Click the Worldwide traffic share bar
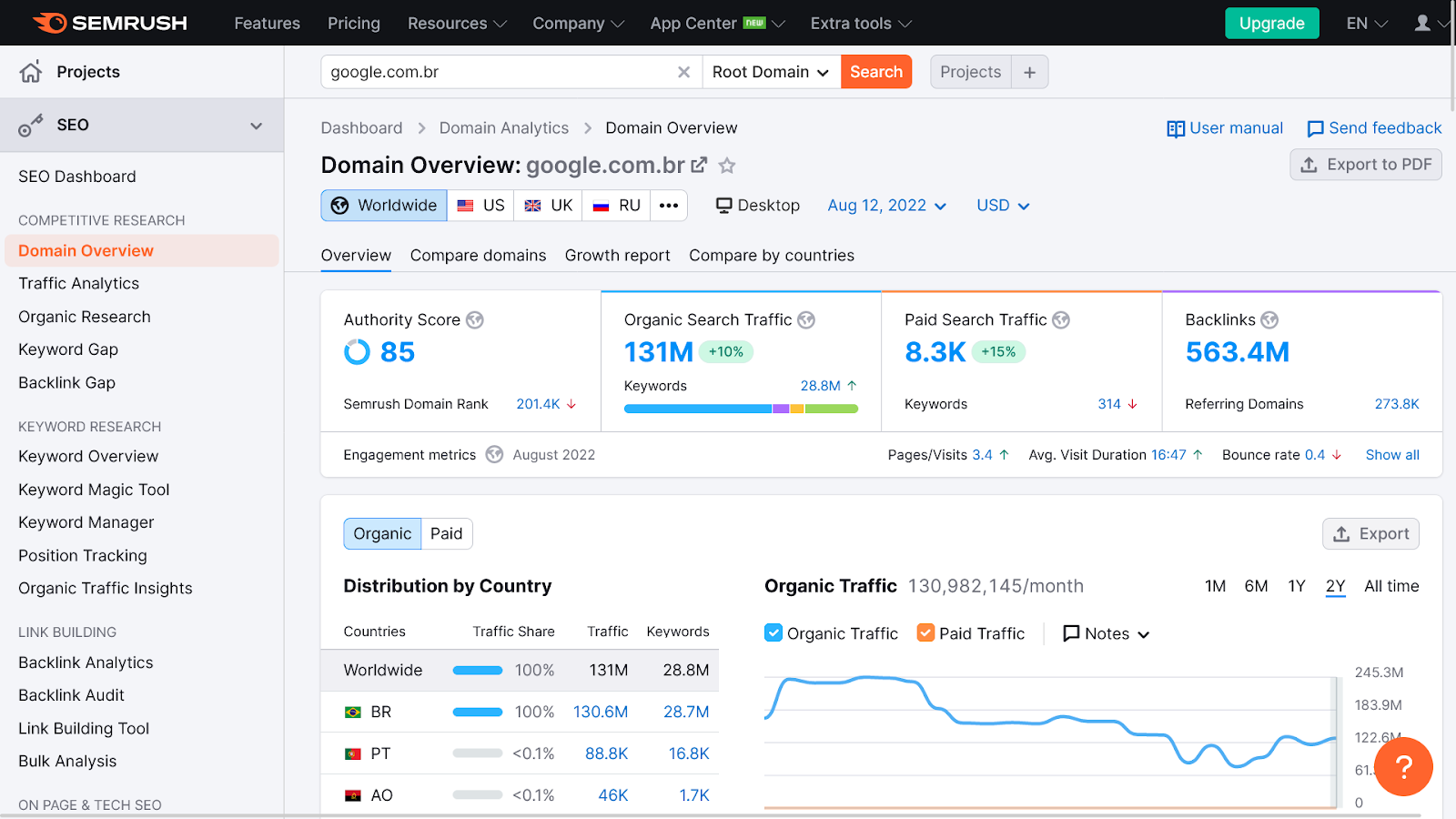This screenshot has height=819, width=1456. point(478,671)
